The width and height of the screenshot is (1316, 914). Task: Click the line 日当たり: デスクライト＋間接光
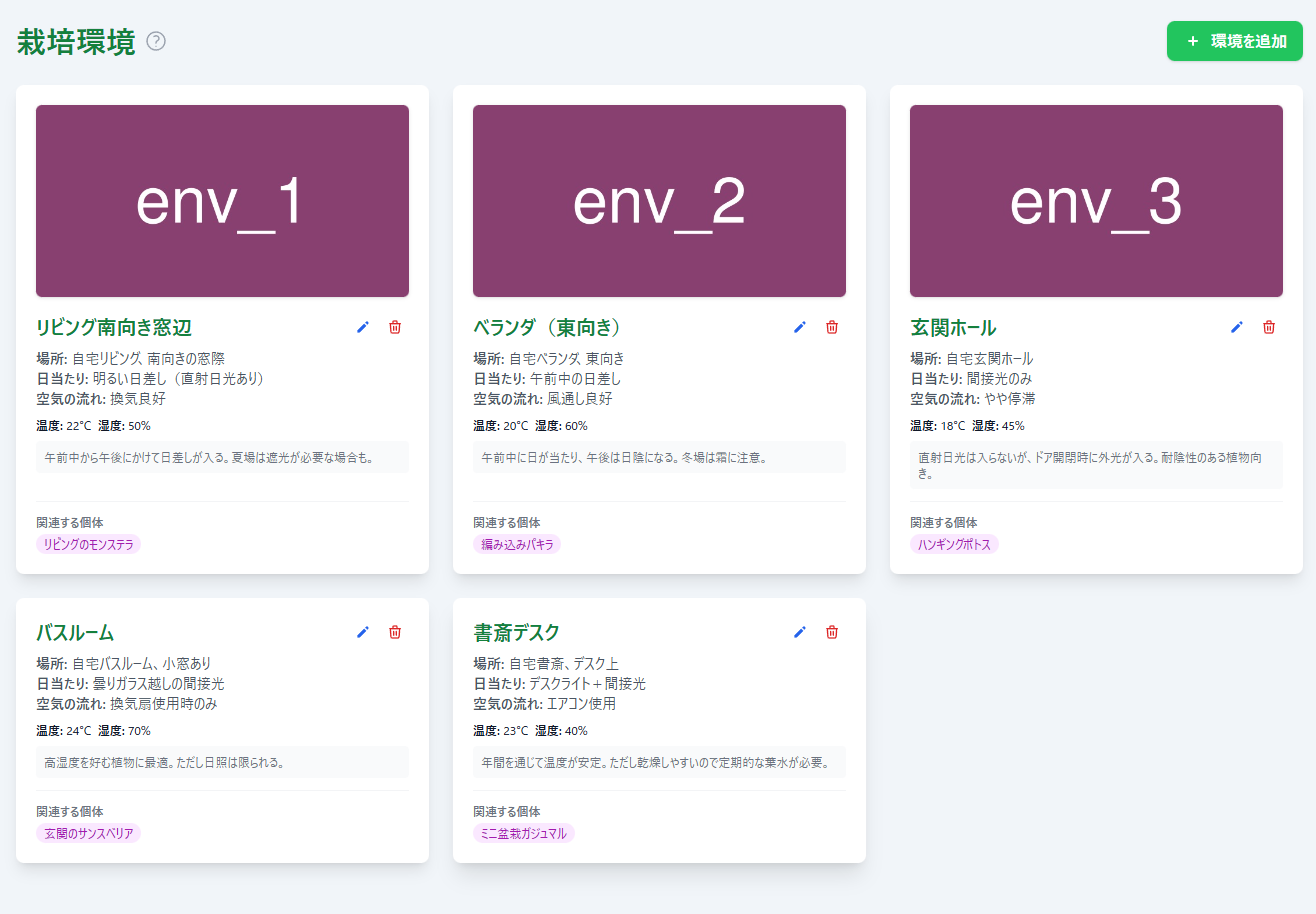pos(560,683)
